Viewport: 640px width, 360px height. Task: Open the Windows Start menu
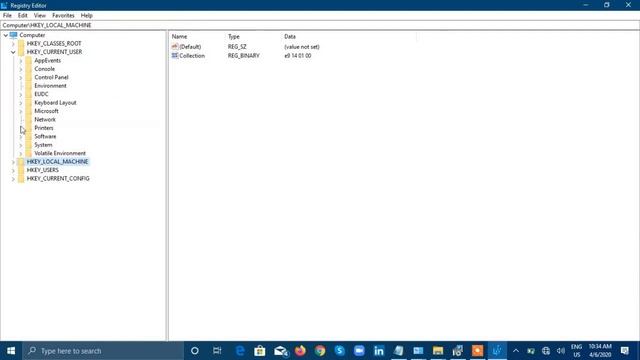(11, 351)
